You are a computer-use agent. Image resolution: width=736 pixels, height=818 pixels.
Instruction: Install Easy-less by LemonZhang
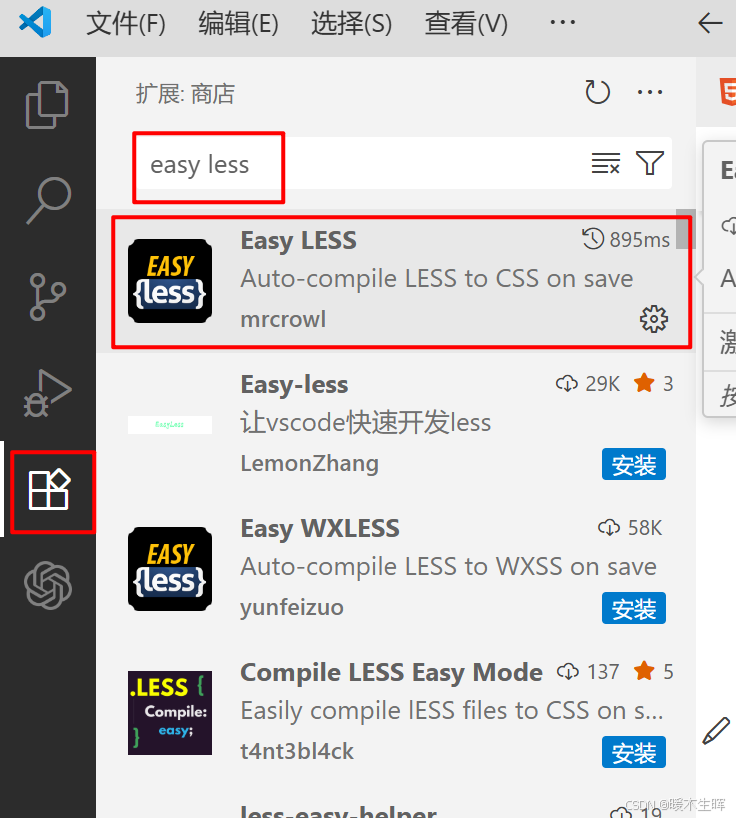(x=634, y=464)
